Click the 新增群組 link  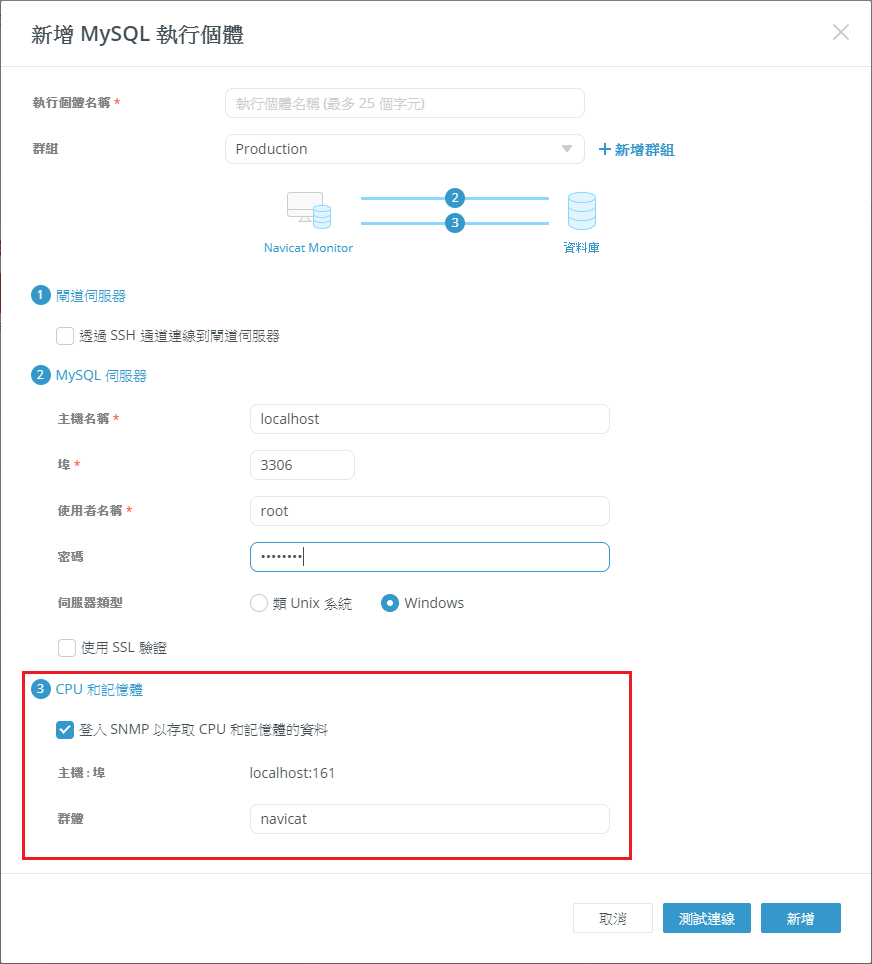[x=636, y=149]
